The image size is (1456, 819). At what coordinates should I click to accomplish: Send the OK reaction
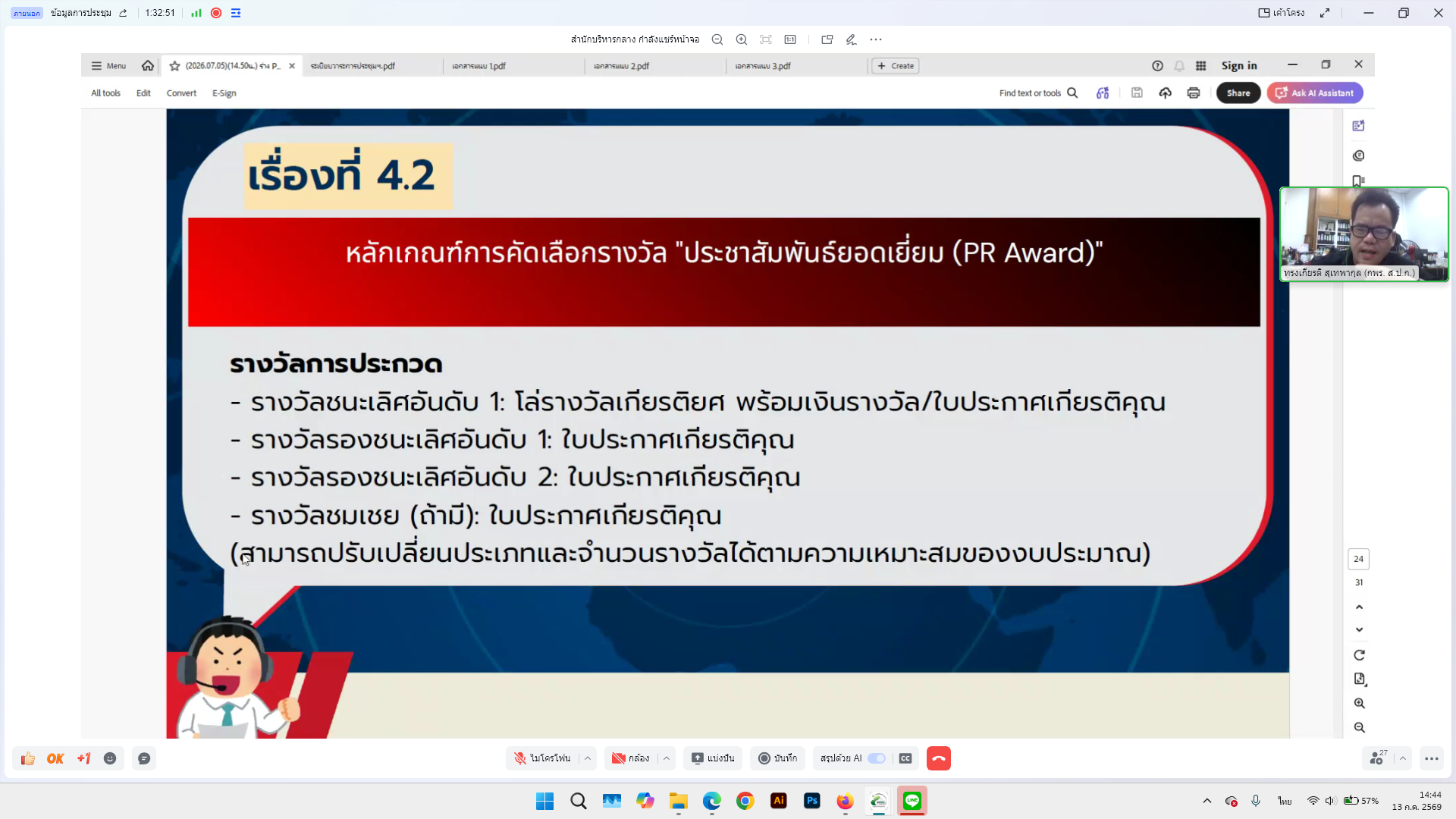pyautogui.click(x=55, y=758)
